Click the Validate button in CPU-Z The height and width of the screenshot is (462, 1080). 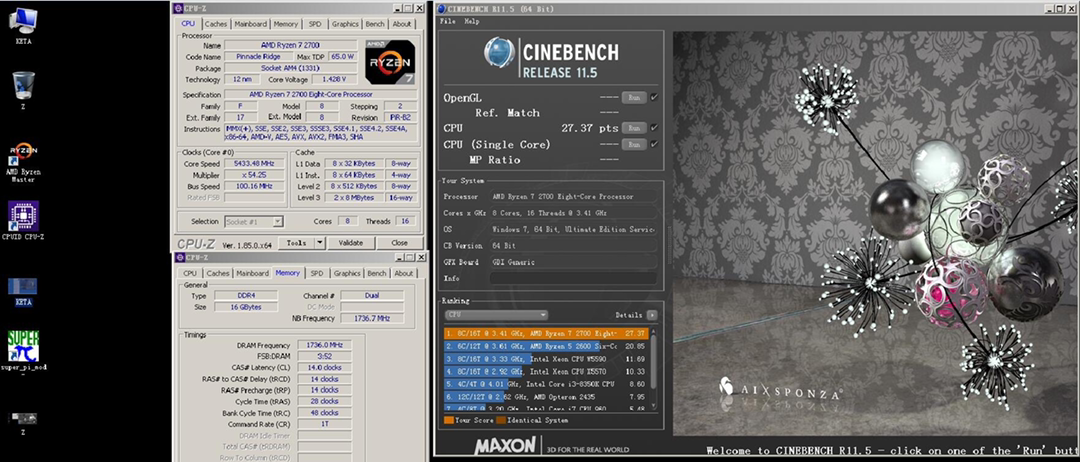[351, 243]
